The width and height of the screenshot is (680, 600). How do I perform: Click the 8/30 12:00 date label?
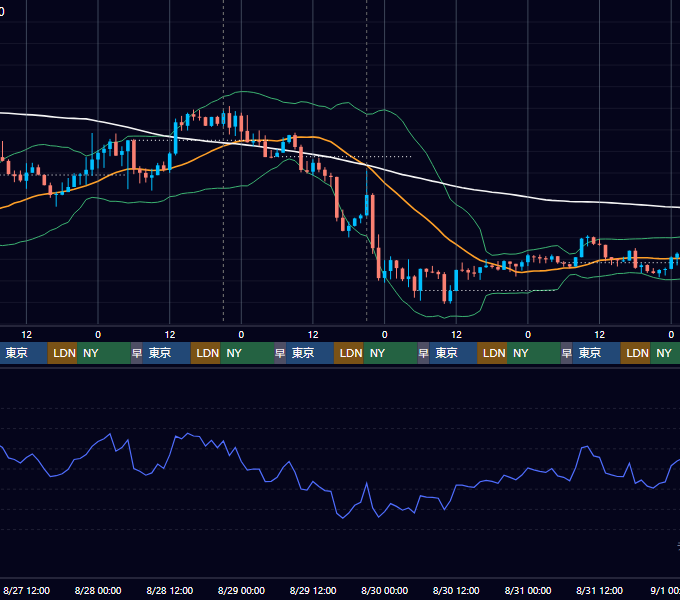point(456,590)
